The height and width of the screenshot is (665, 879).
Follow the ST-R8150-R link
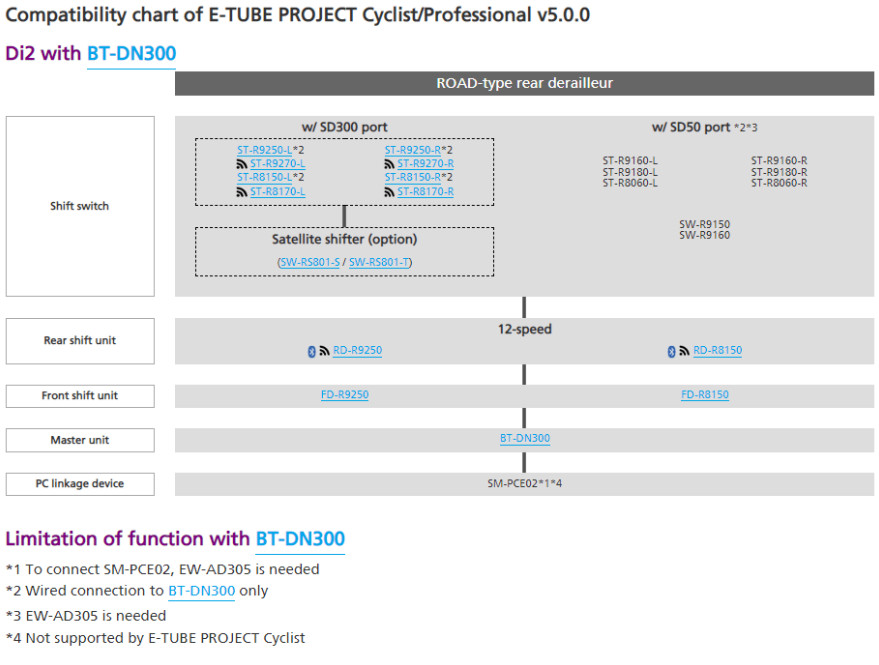click(x=413, y=178)
